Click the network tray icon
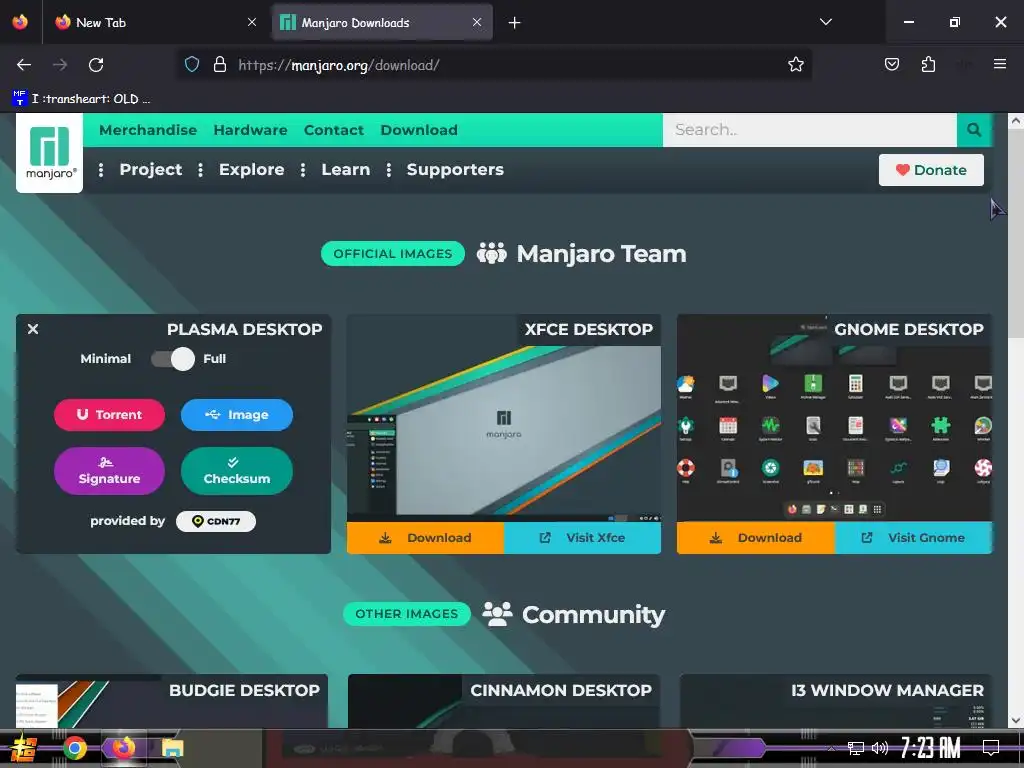 (x=855, y=748)
